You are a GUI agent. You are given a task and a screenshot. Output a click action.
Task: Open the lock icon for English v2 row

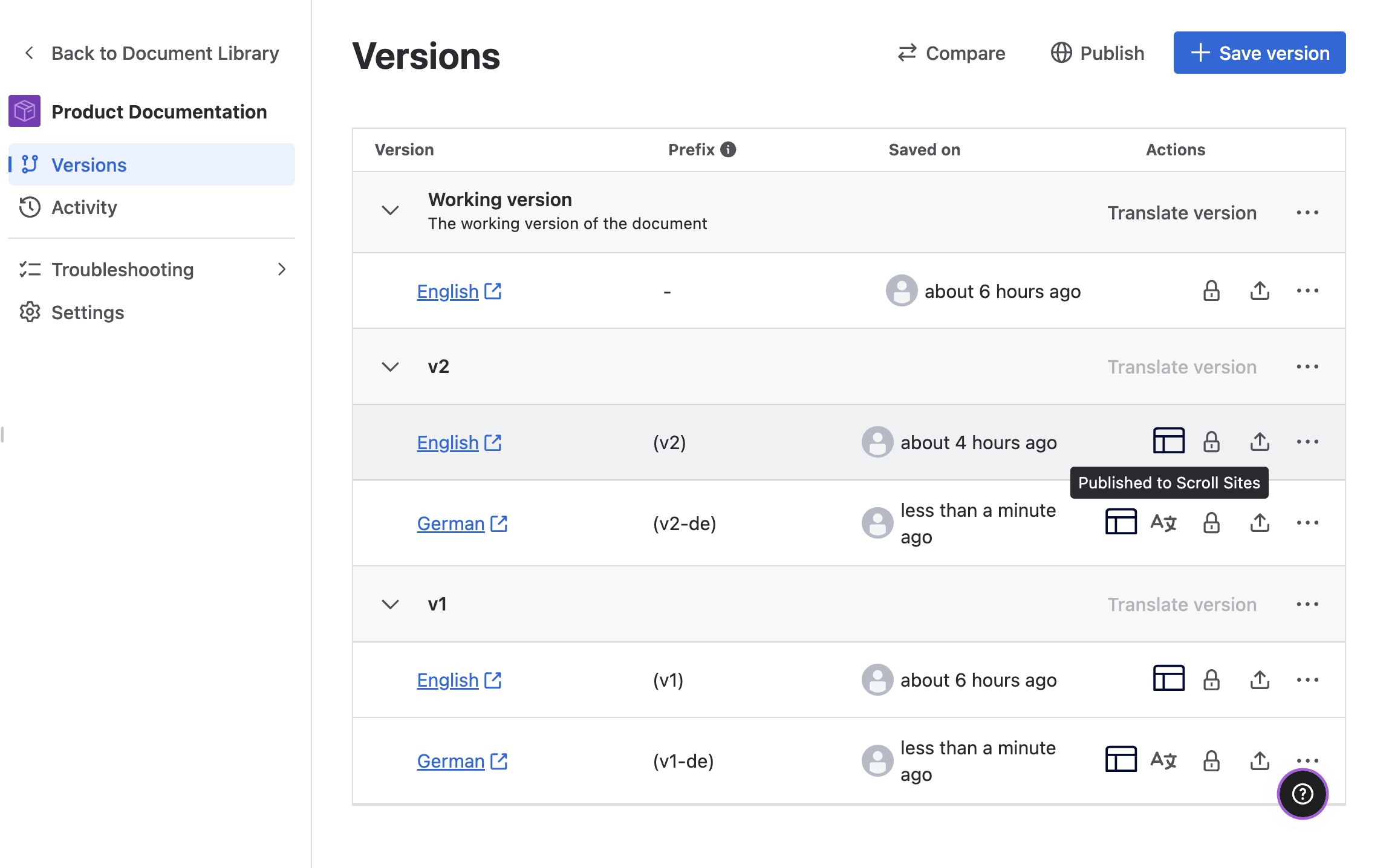(1211, 442)
